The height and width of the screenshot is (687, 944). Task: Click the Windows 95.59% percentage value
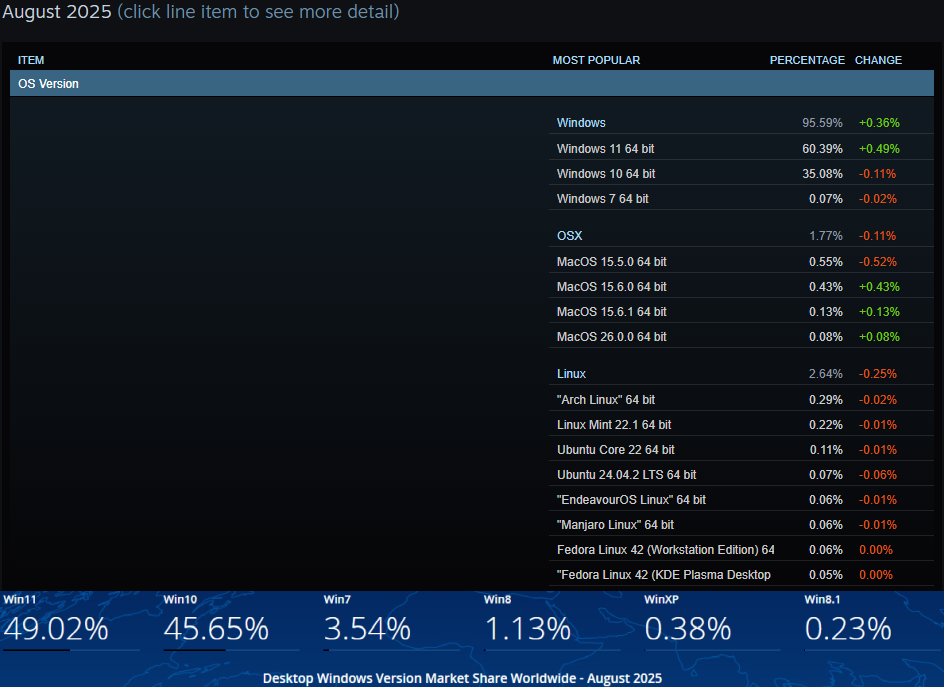click(822, 123)
